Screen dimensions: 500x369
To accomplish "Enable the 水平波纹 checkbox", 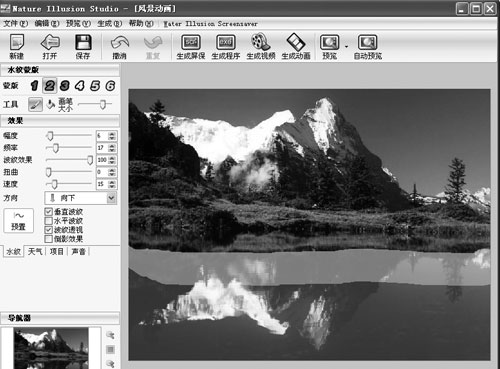I will 49,221.
